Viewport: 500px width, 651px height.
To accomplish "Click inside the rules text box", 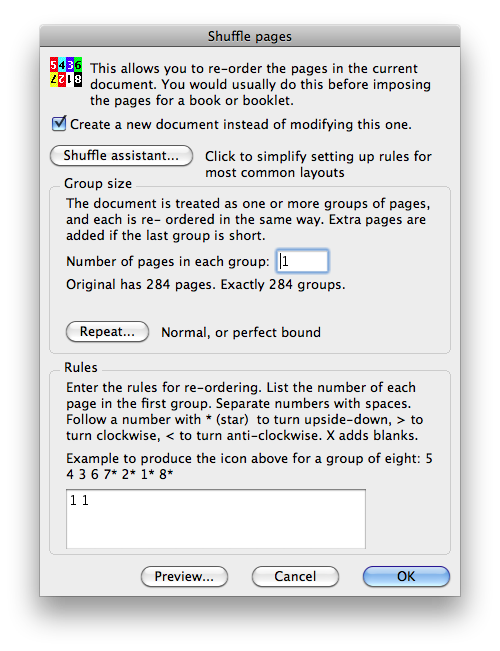I will (x=216, y=519).
